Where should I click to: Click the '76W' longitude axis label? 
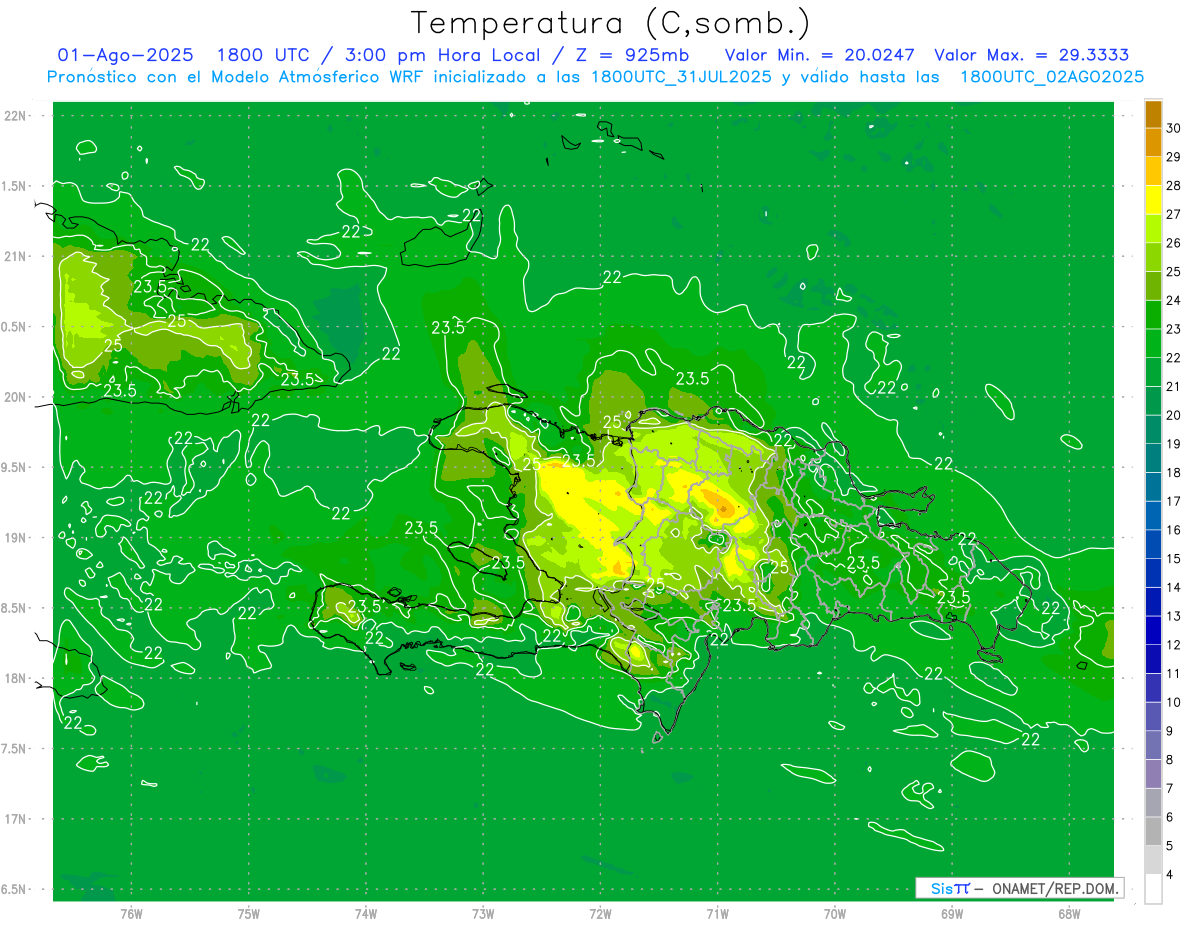point(131,913)
